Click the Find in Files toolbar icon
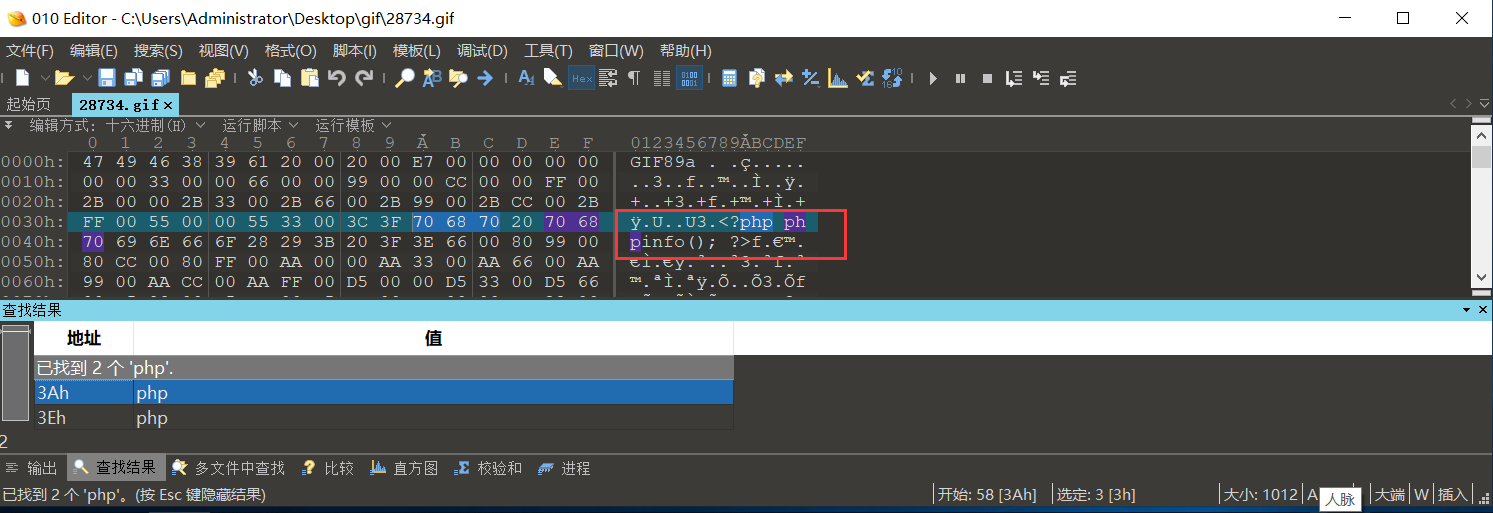The height and width of the screenshot is (513, 1493). click(x=458, y=78)
